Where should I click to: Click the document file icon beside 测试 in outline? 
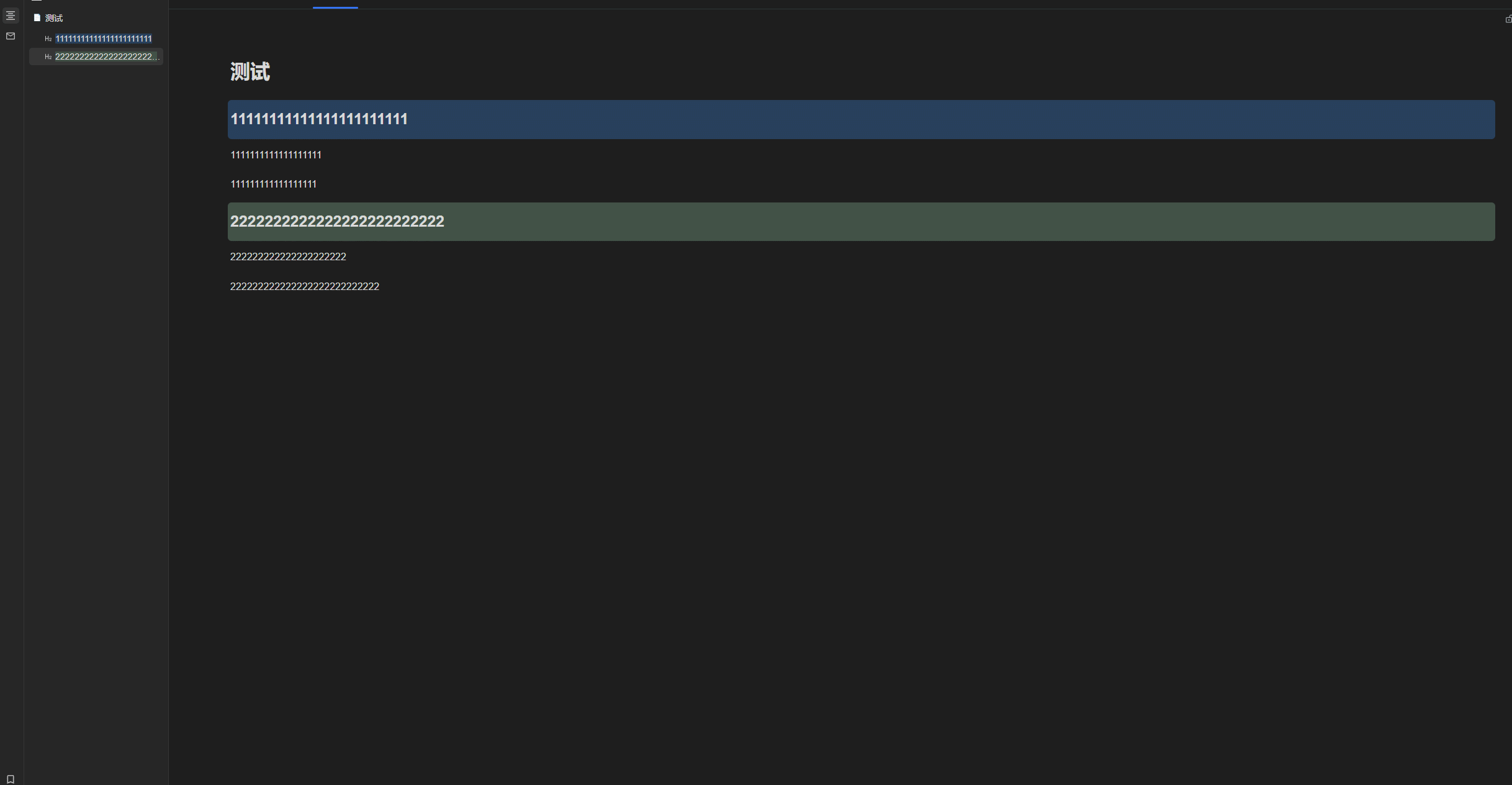[x=37, y=18]
